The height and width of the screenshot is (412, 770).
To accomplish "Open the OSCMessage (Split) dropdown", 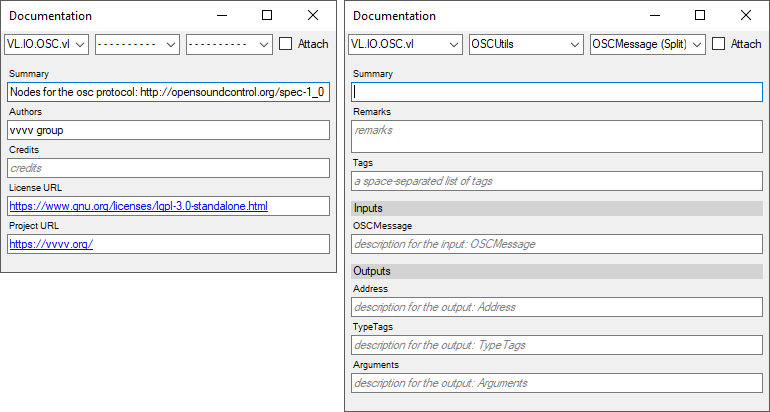I will pyautogui.click(x=648, y=44).
